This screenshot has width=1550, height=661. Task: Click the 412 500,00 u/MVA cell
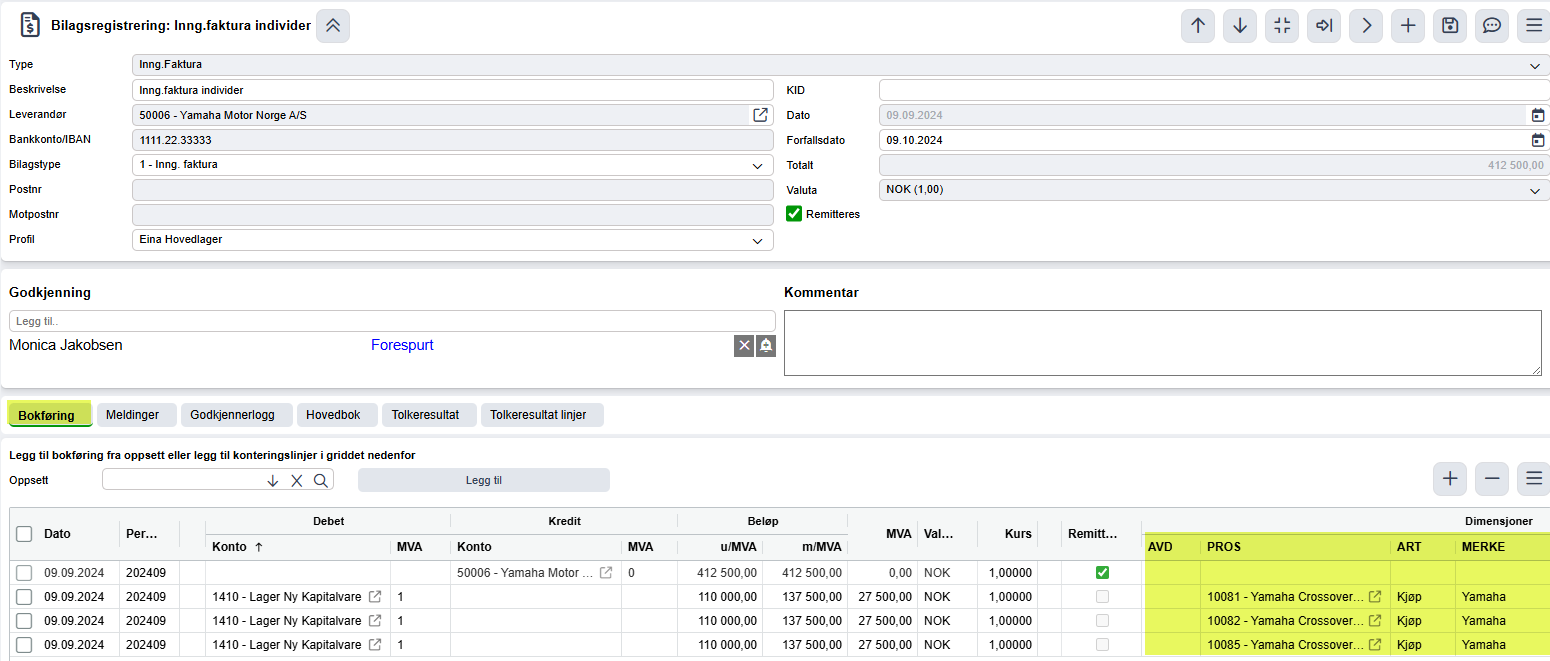pos(719,573)
